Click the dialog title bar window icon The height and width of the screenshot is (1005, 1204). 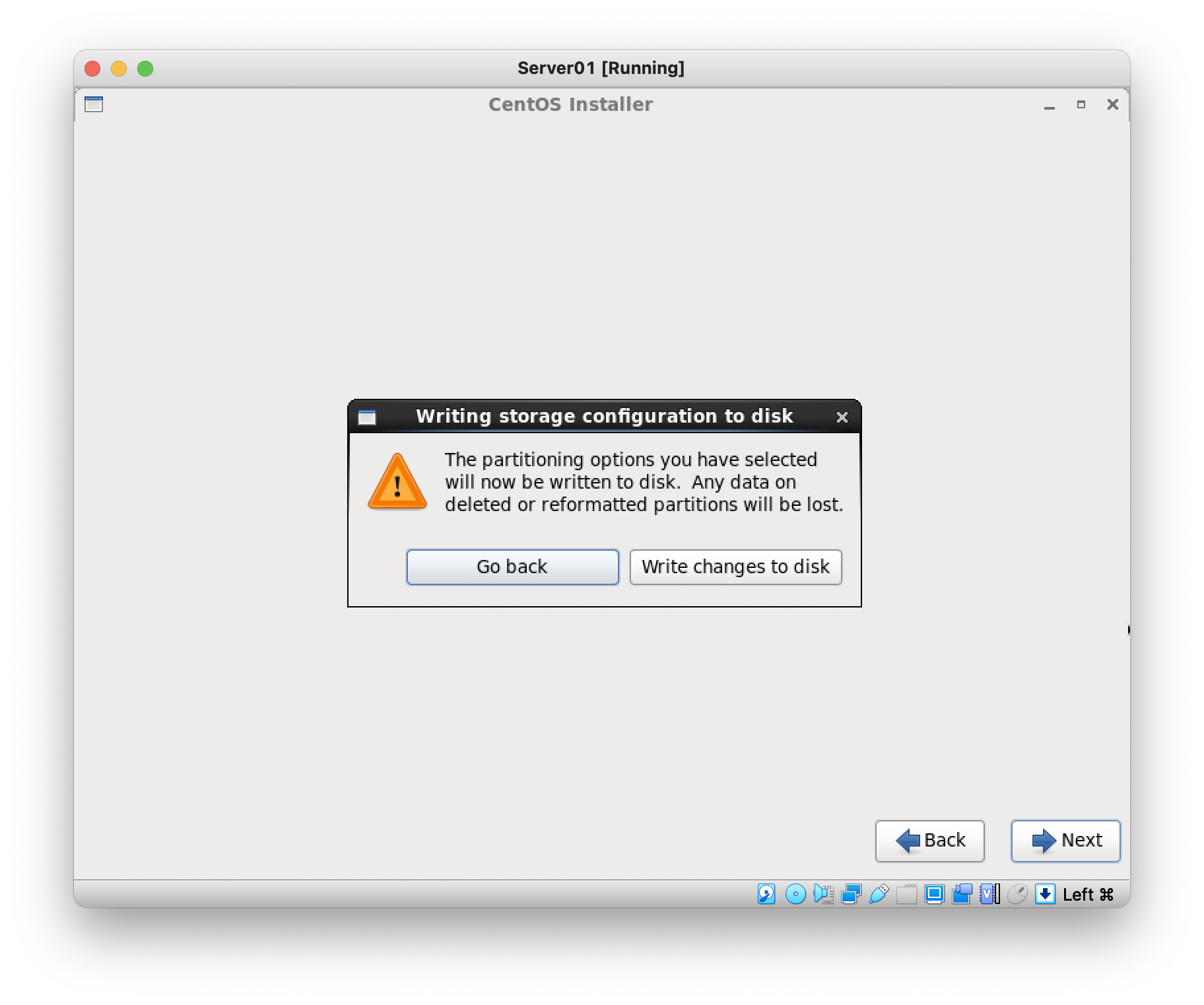coord(367,417)
